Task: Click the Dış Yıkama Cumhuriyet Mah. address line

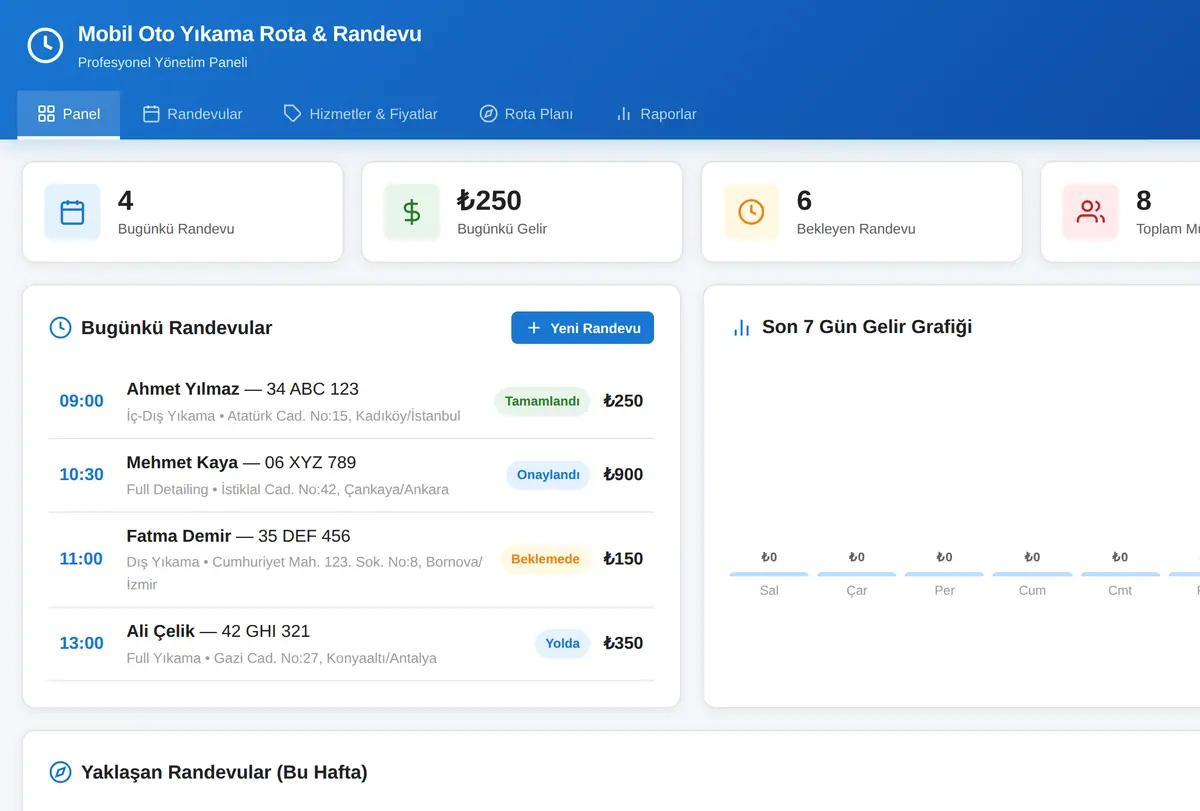Action: click(305, 573)
